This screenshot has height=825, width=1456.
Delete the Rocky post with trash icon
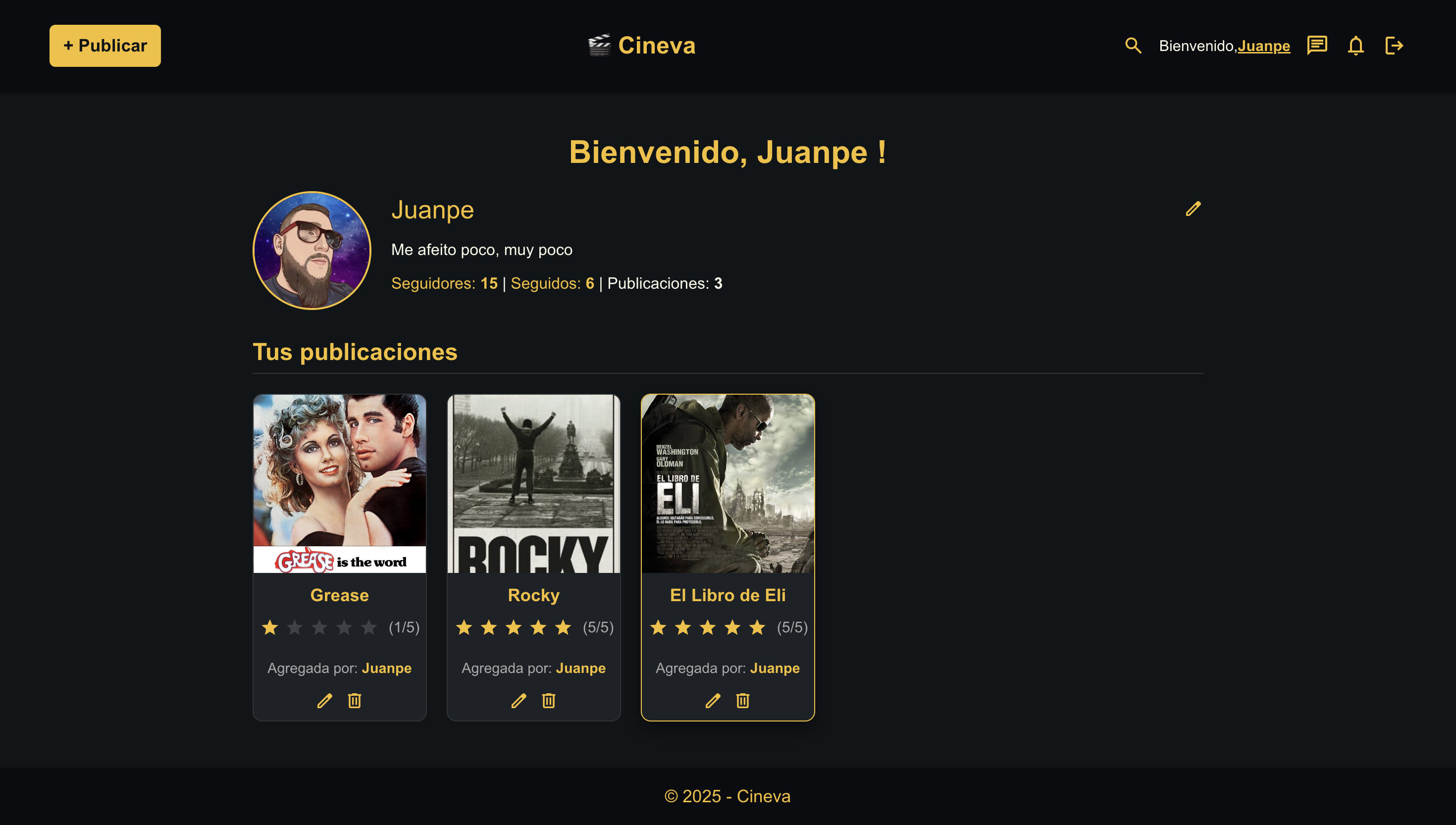(x=549, y=701)
